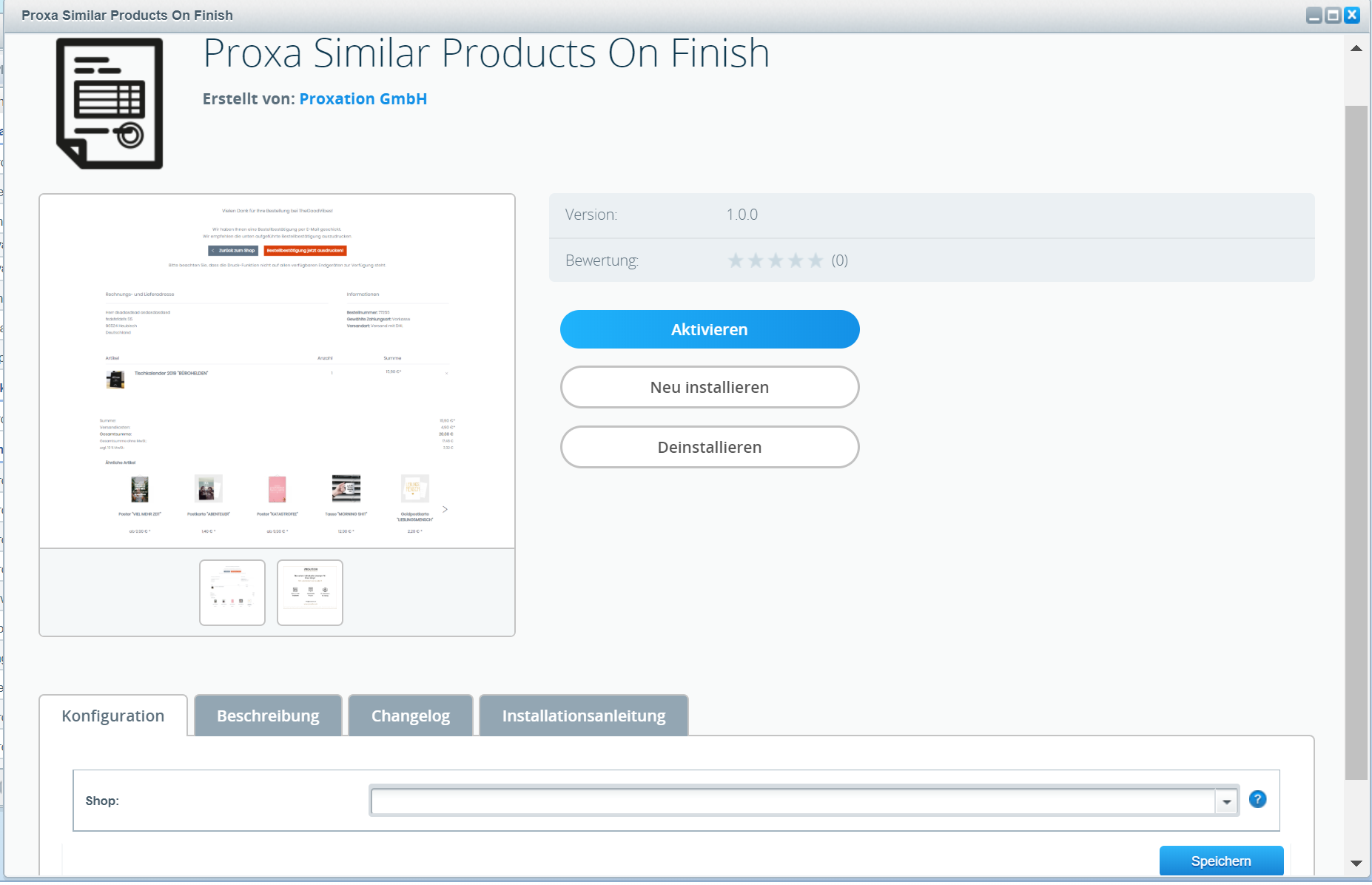
Task: Click the rating count (0)
Action: [840, 260]
